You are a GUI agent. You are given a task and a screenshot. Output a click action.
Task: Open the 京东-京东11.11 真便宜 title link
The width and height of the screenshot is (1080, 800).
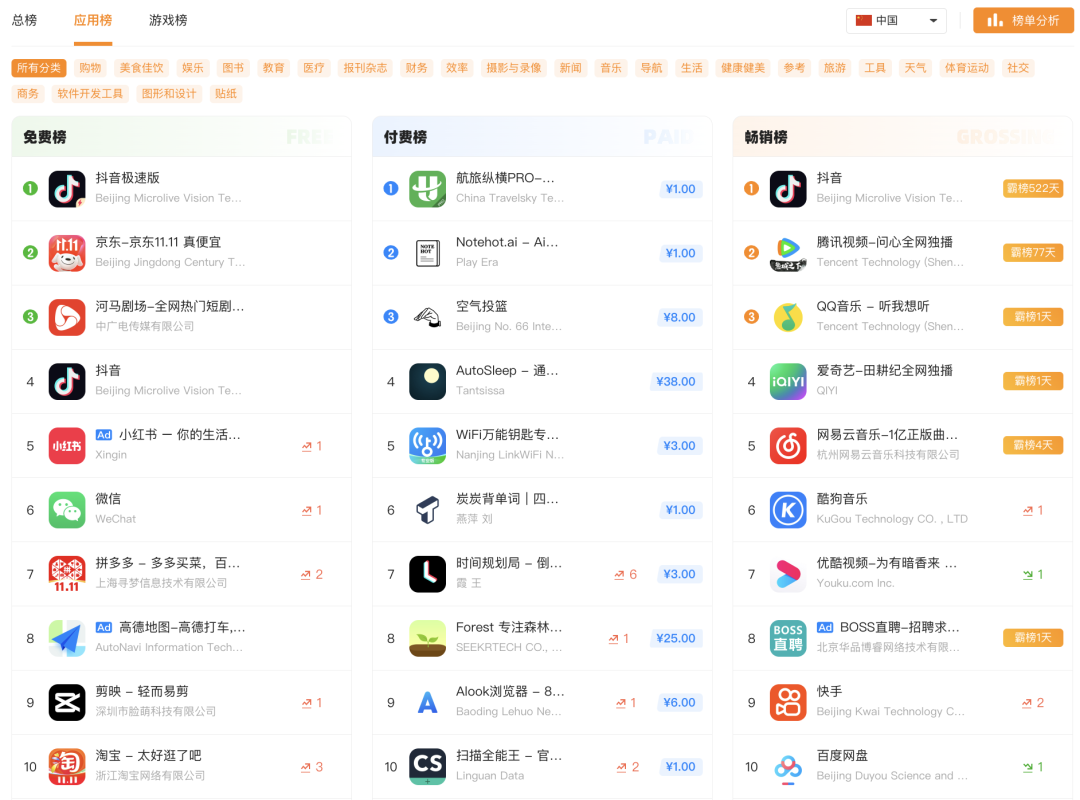pos(158,242)
